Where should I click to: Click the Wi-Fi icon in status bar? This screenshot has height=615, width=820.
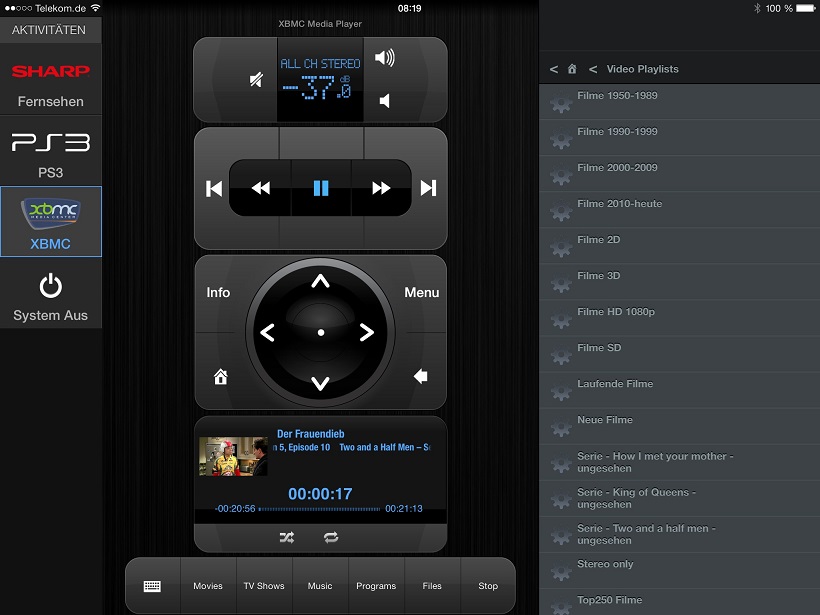(95, 8)
